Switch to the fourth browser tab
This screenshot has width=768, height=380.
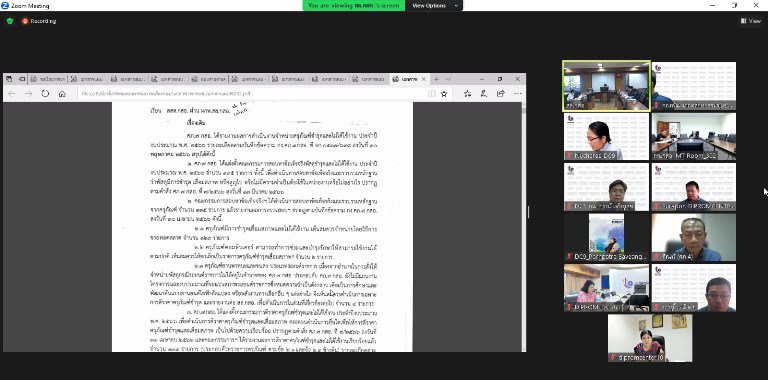pos(168,79)
